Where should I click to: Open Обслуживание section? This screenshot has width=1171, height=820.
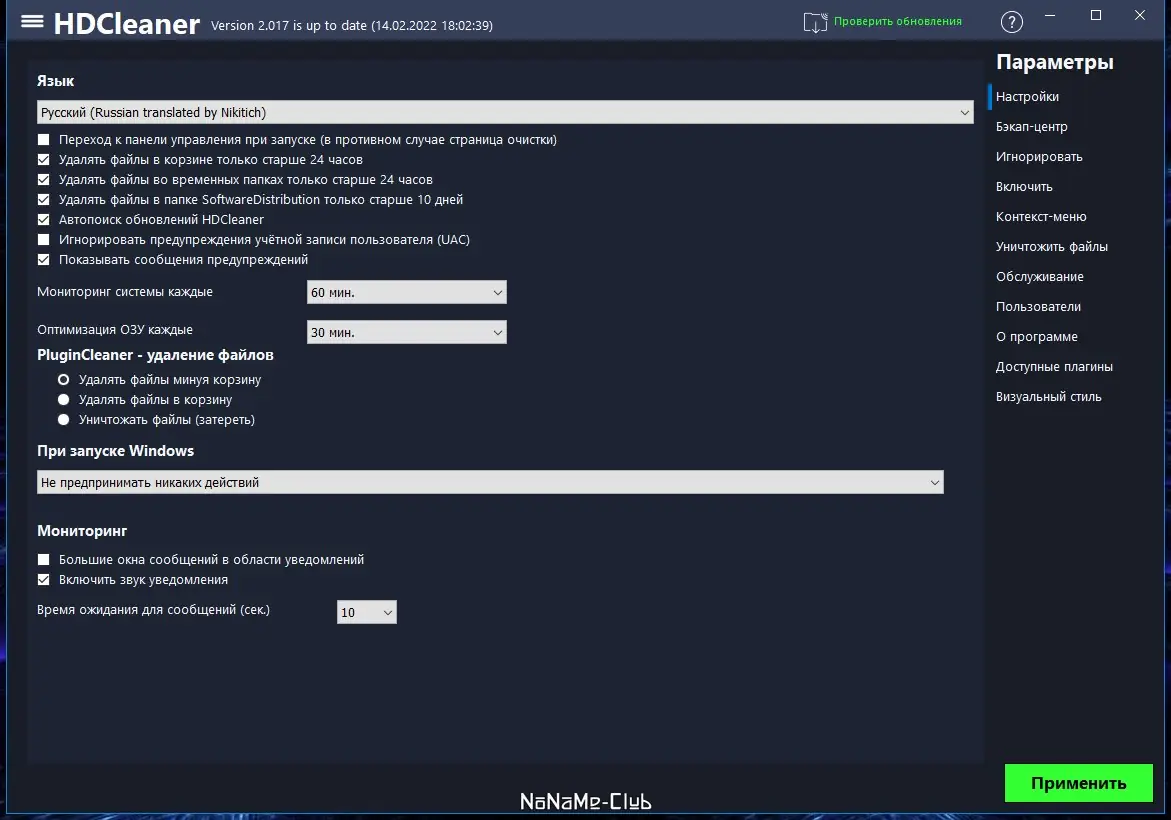click(x=1040, y=276)
